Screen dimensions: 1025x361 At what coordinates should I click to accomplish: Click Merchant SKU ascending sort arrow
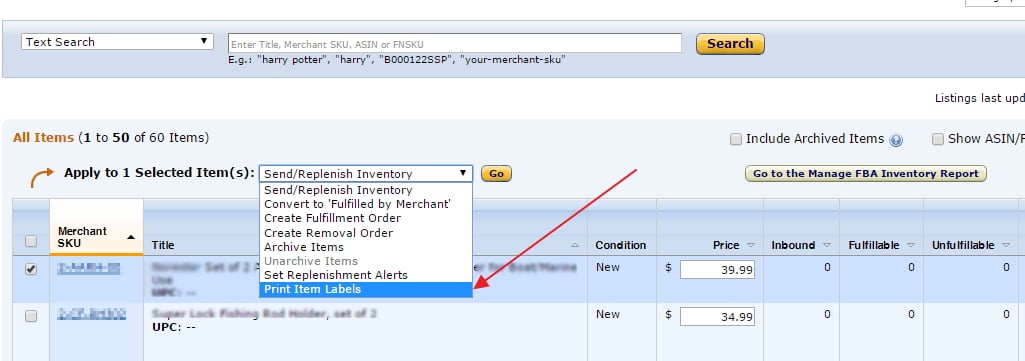[131, 237]
